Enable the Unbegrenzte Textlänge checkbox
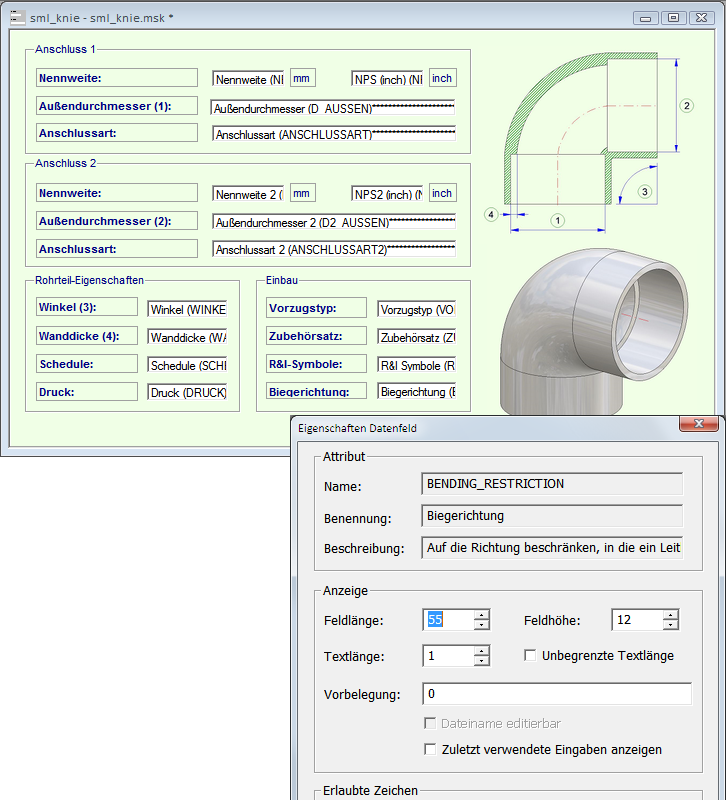726x800 pixels. tap(532, 656)
